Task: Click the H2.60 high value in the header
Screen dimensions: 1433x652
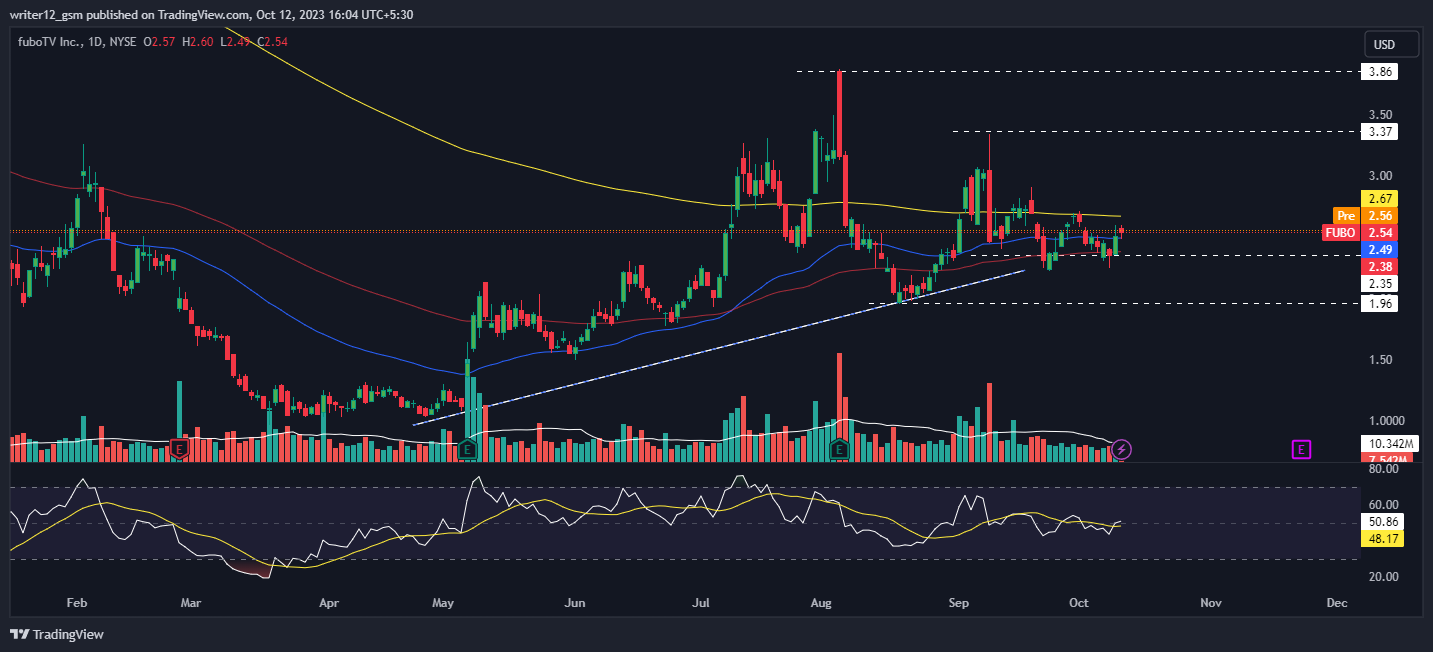Action: coord(199,43)
